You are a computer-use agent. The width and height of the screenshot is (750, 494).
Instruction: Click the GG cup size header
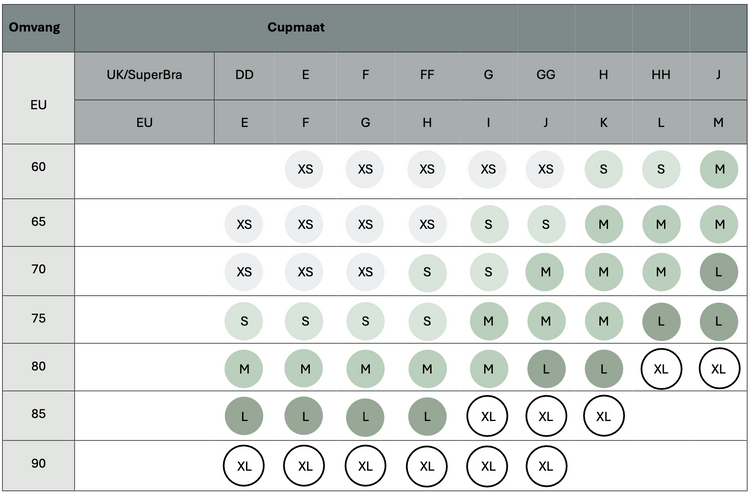pyautogui.click(x=545, y=74)
